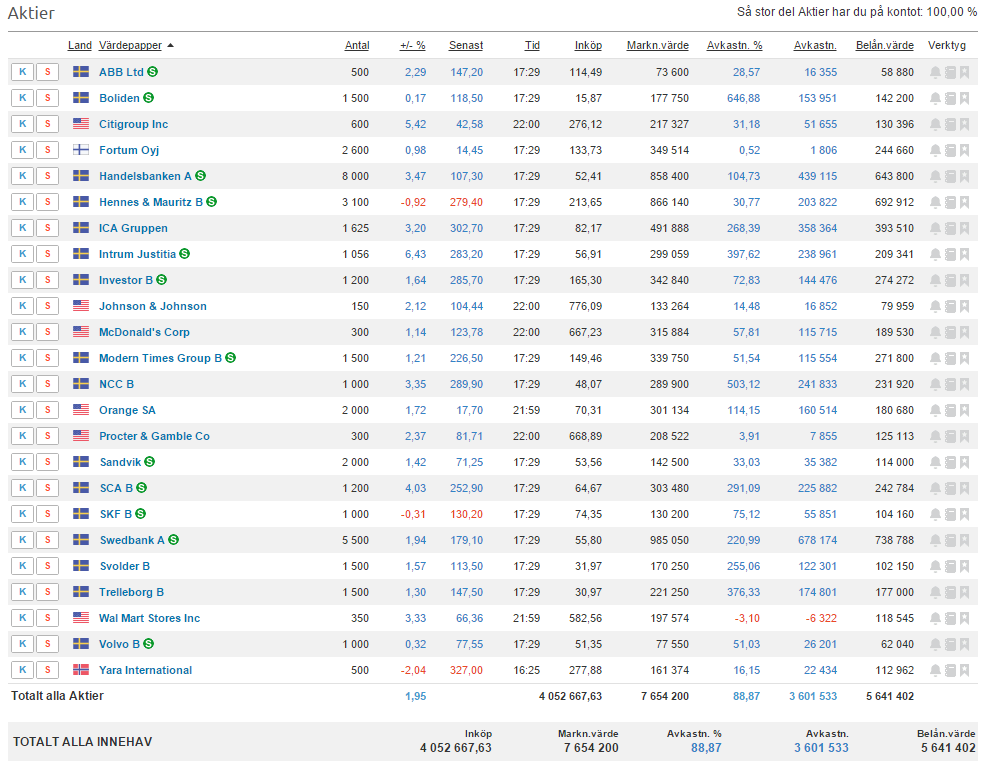Click the S sell button for Yara International
The image size is (983, 766).
pyautogui.click(x=48, y=670)
